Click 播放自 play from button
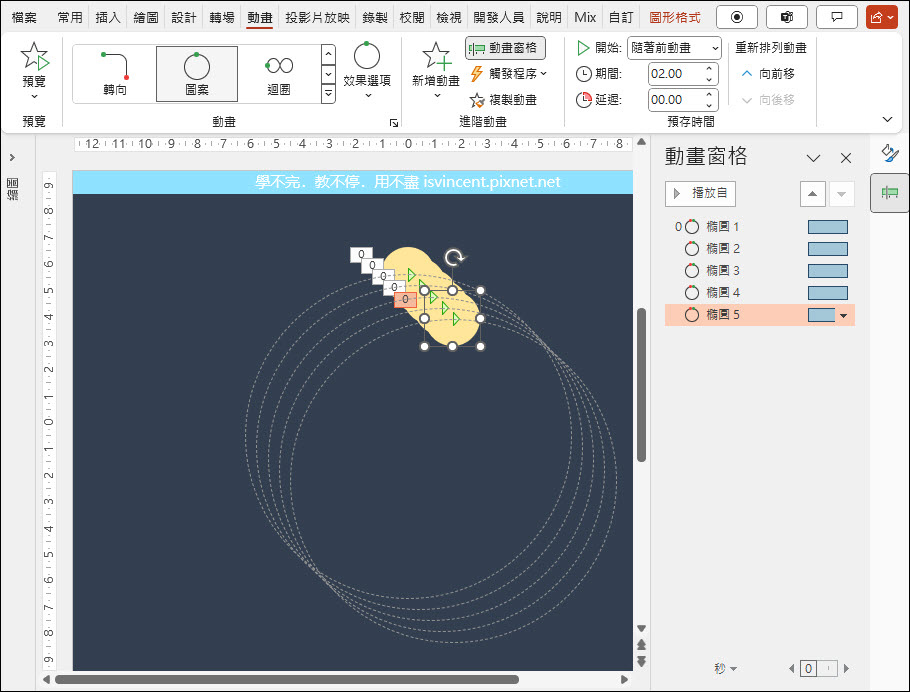 coord(700,193)
